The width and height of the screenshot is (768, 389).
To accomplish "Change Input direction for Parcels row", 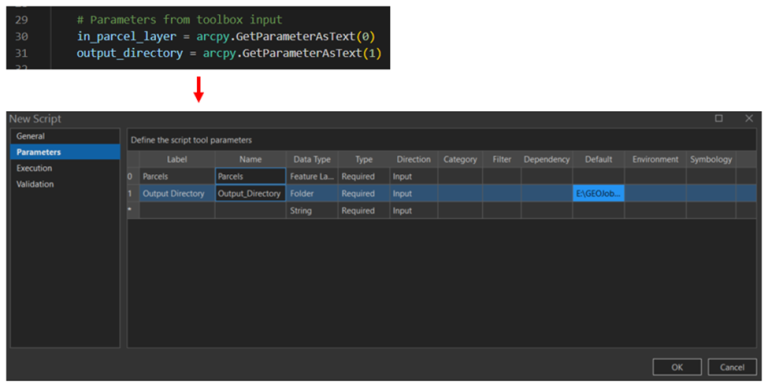I will click(x=414, y=176).
